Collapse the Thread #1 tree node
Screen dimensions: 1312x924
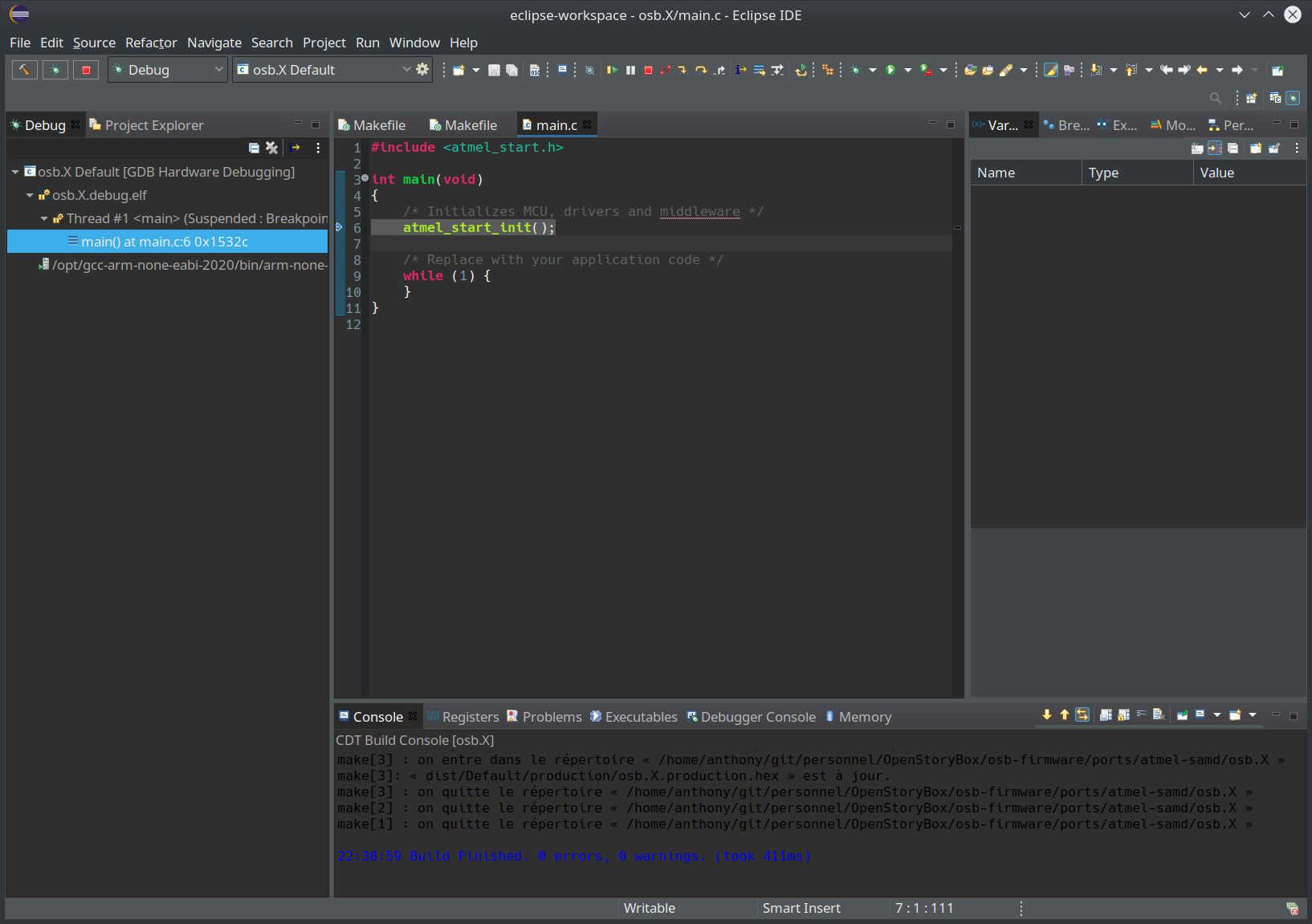(x=44, y=218)
